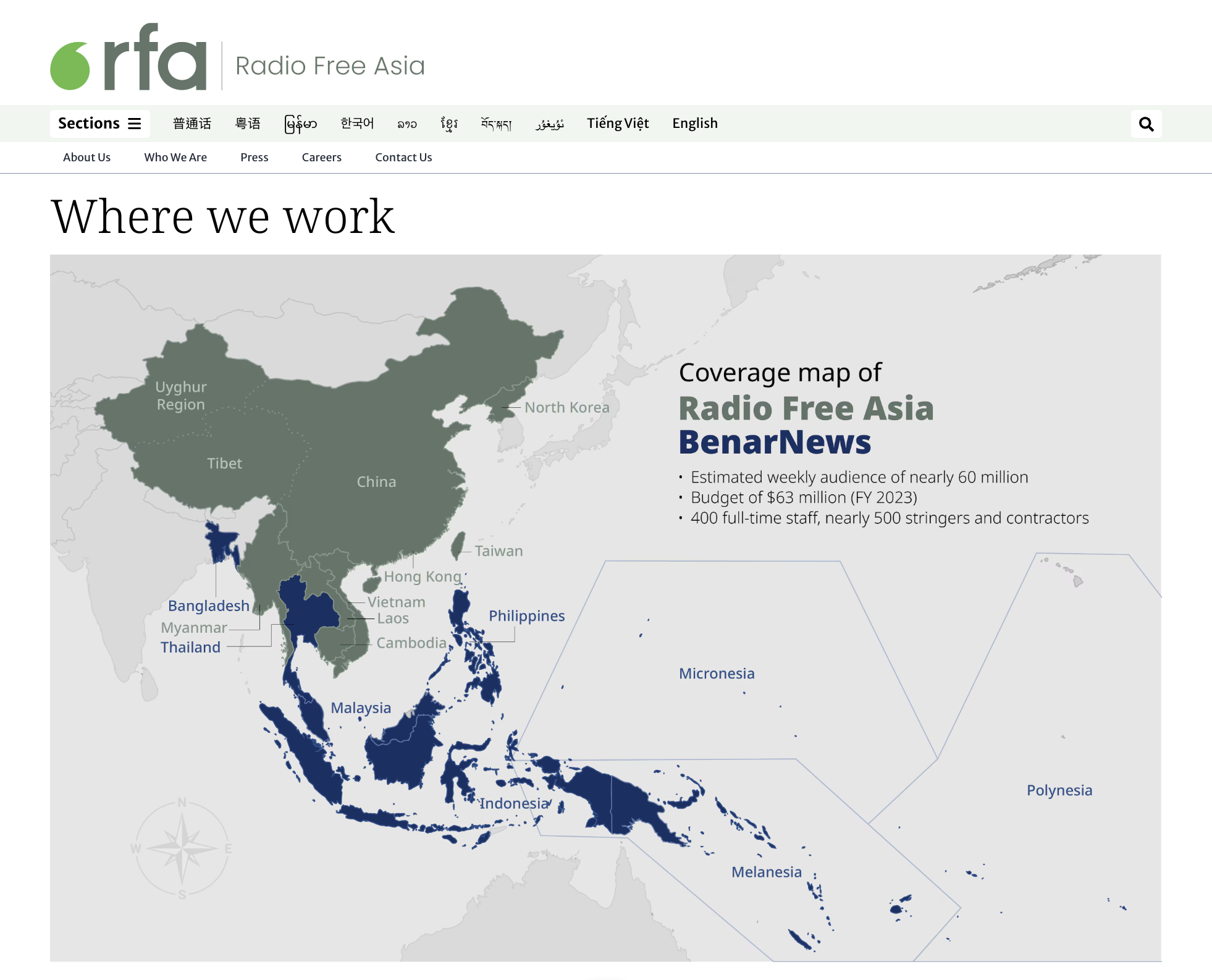The image size is (1212, 980).
Task: Switch to Cantonese 粤语 language
Action: click(248, 124)
